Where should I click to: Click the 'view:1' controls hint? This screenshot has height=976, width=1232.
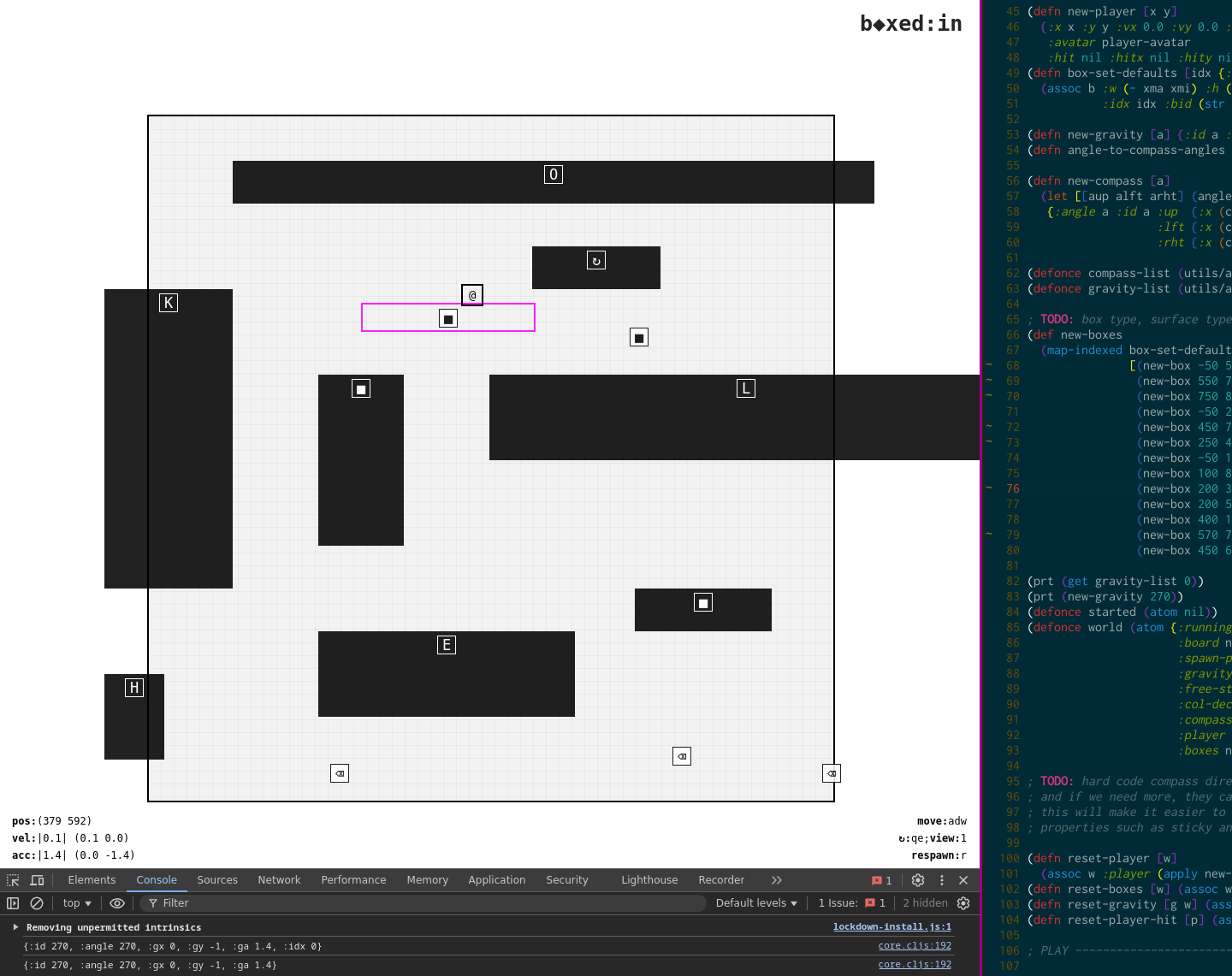[x=948, y=838]
